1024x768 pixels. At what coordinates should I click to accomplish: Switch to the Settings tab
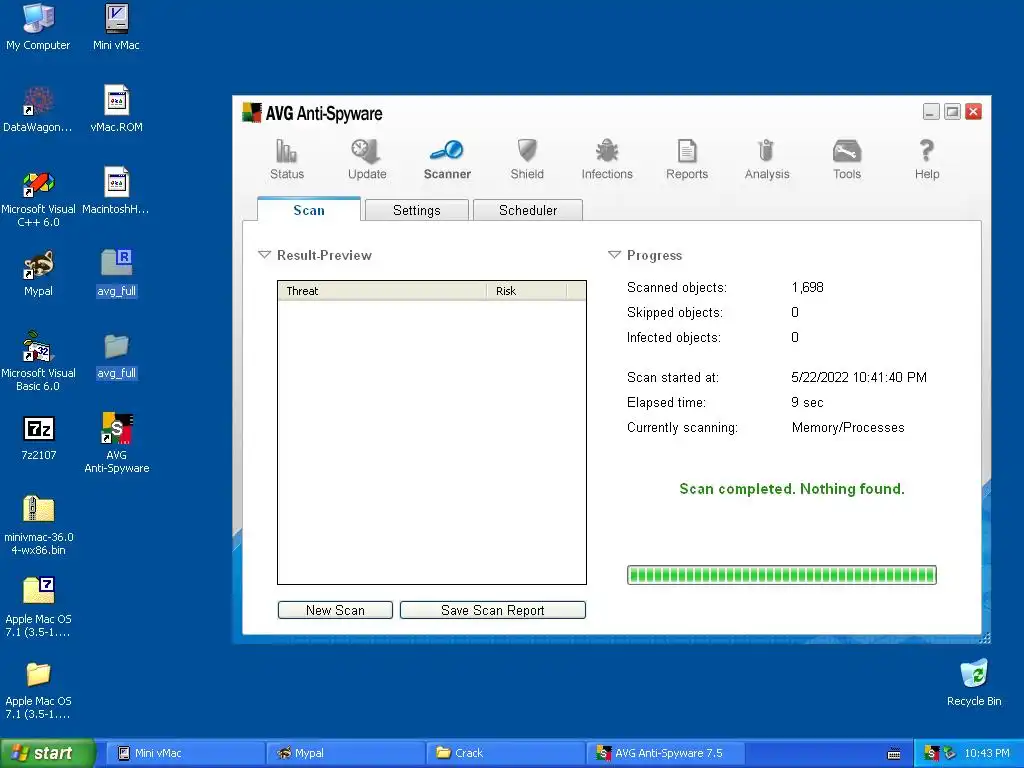417,210
